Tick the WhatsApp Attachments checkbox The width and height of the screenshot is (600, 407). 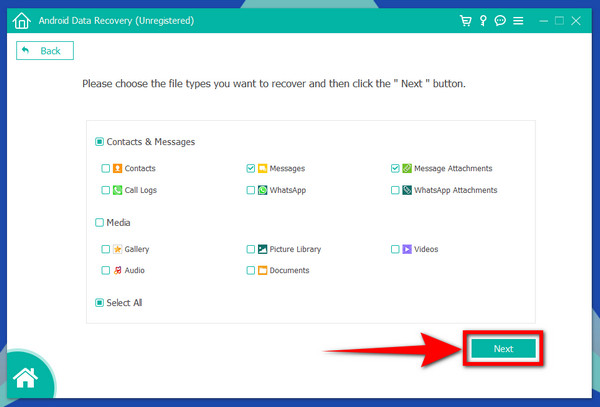tap(395, 190)
